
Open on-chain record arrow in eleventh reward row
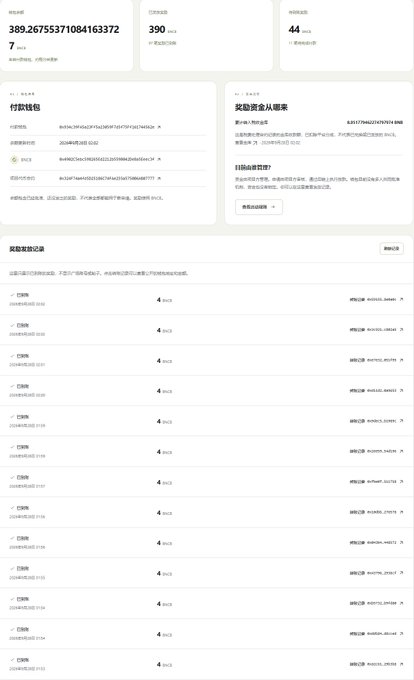tap(401, 603)
